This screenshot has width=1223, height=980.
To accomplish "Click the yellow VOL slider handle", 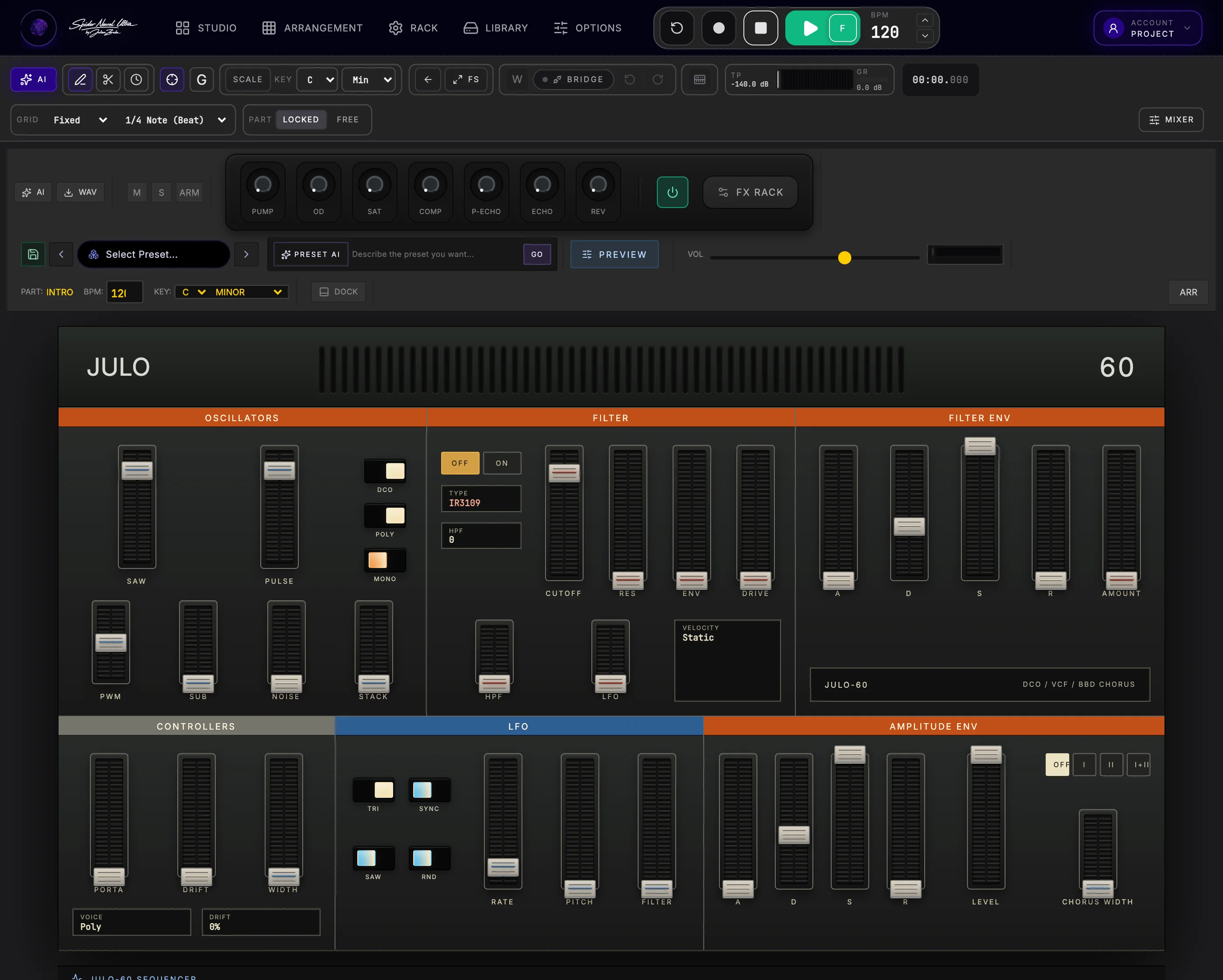I will point(844,258).
